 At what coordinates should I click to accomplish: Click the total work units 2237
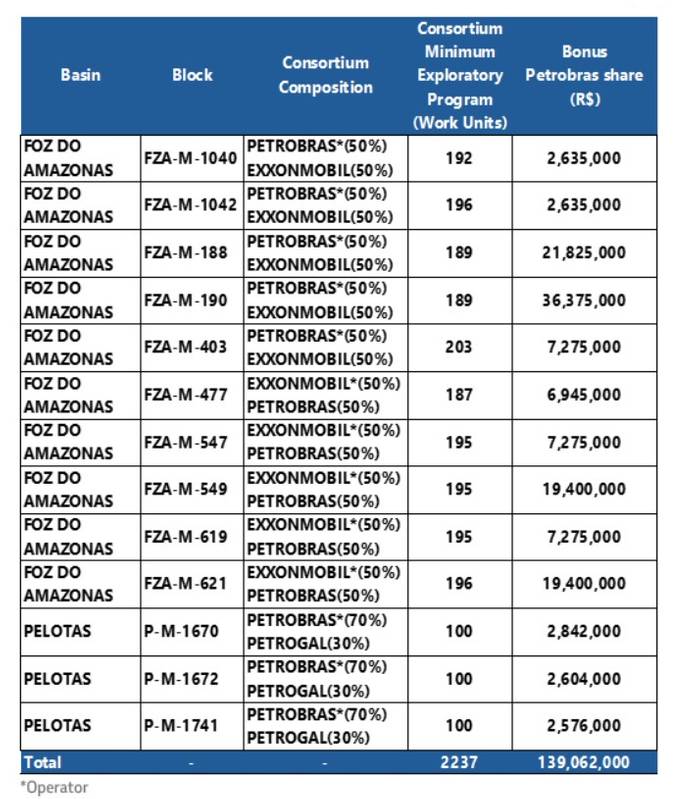459,762
